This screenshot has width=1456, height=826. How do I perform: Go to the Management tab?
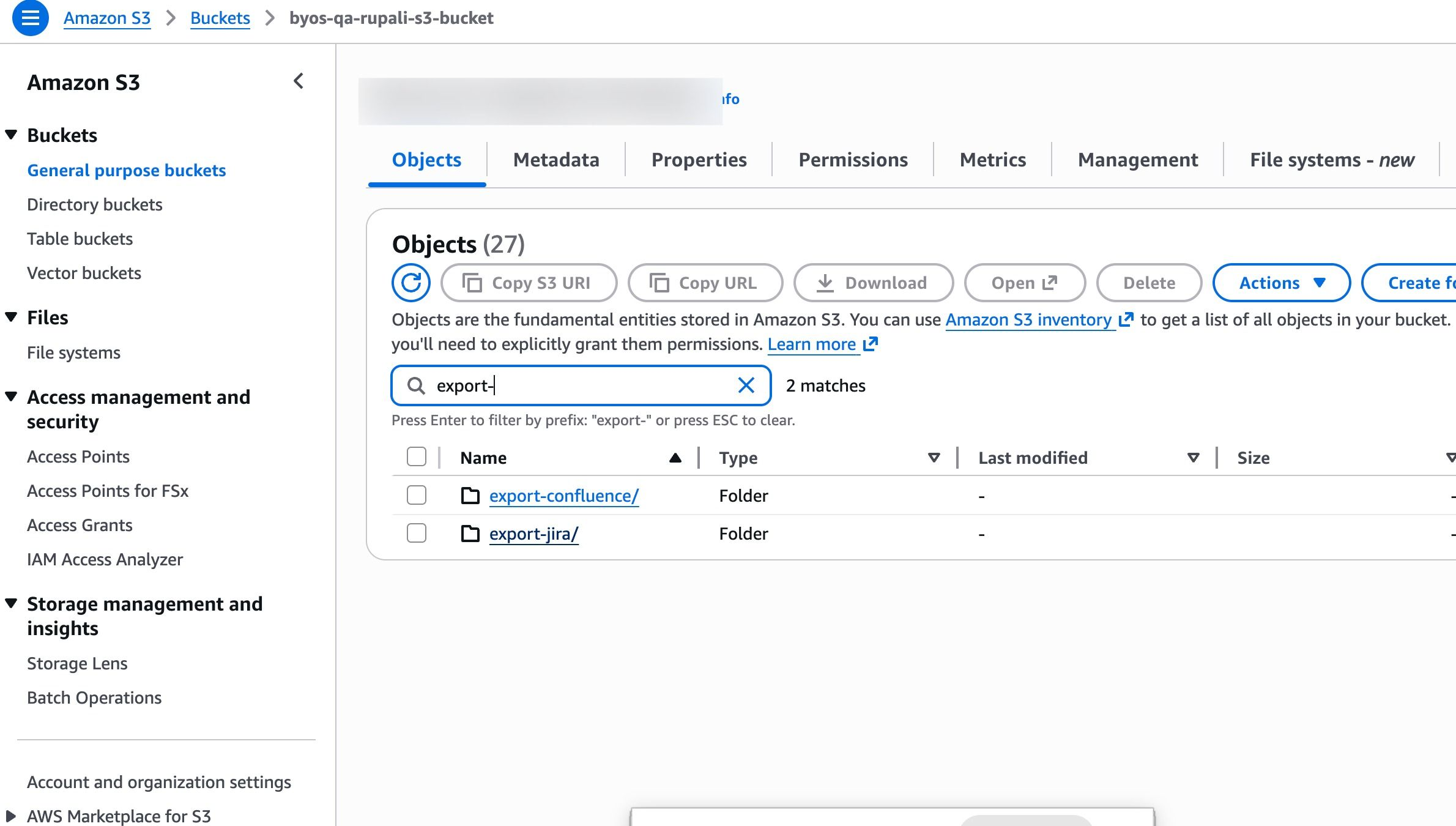pos(1138,160)
